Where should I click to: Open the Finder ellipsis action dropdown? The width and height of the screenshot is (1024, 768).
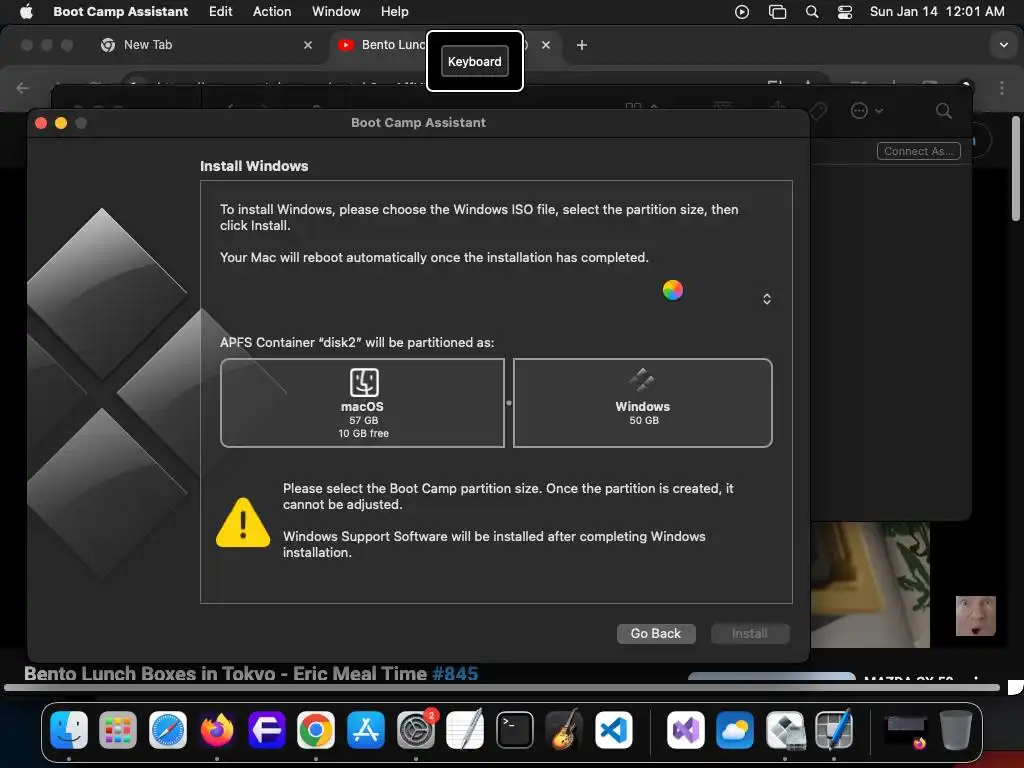[x=867, y=110]
